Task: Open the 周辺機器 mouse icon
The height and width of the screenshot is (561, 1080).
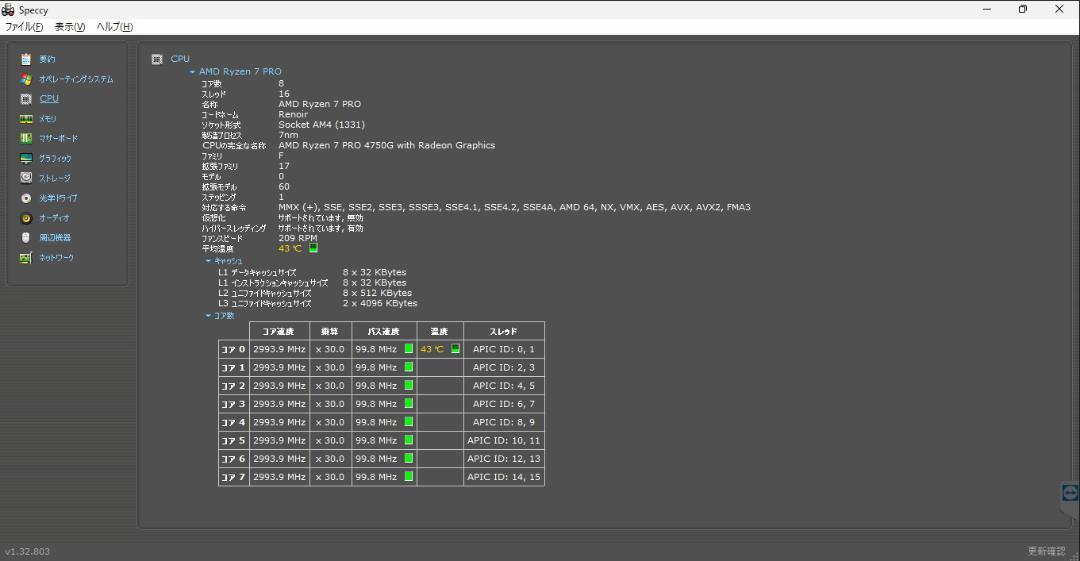Action: (26, 237)
